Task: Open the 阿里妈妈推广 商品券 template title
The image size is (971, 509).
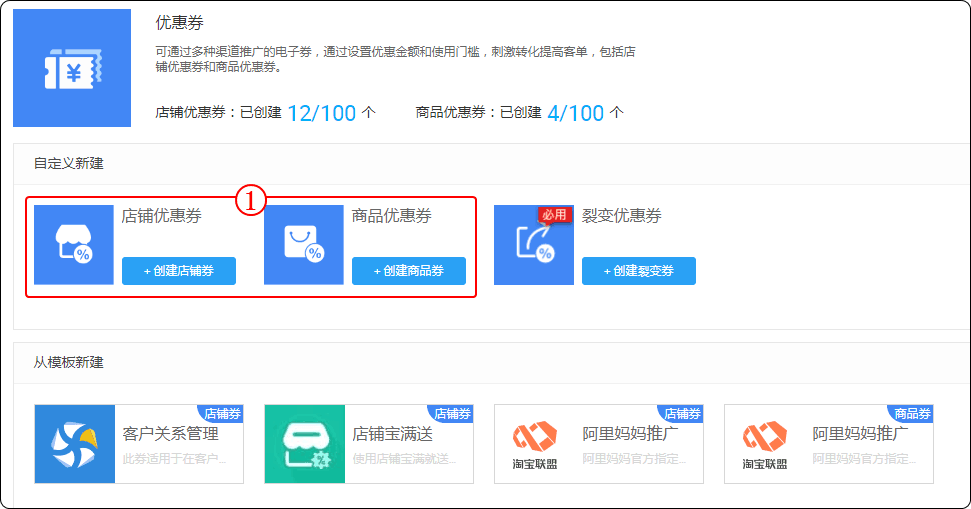Action: coord(861,433)
